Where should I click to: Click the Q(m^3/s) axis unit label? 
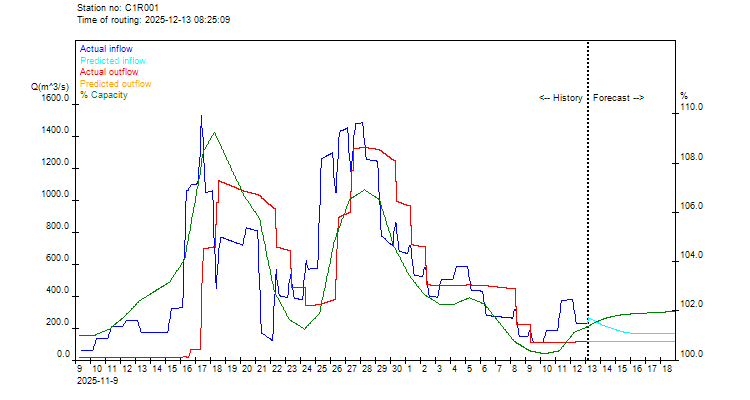[50, 88]
